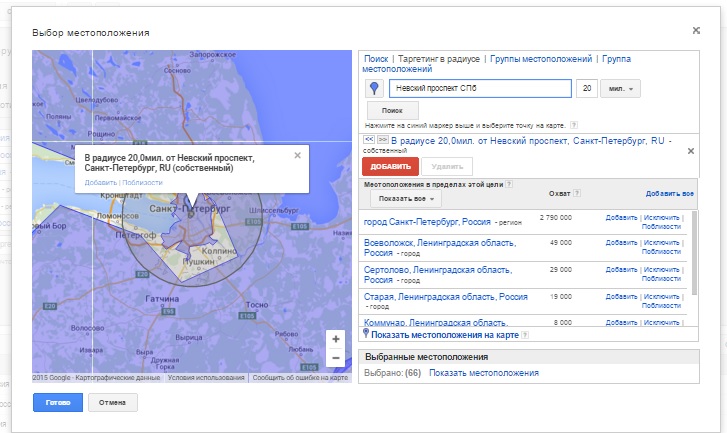Go to previous result with << arrow
This screenshot has height=433, width=727.
click(369, 139)
